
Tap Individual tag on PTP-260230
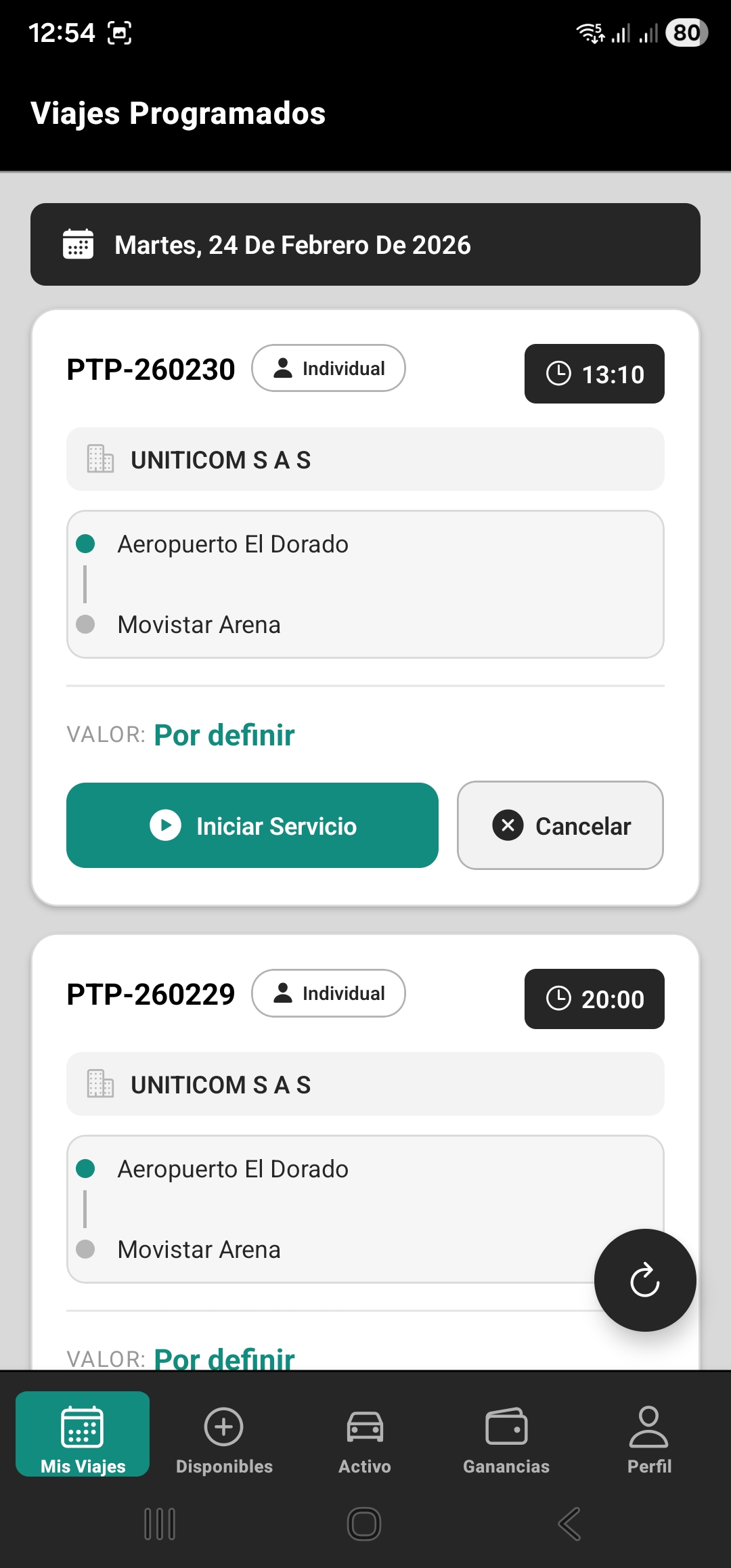(328, 368)
